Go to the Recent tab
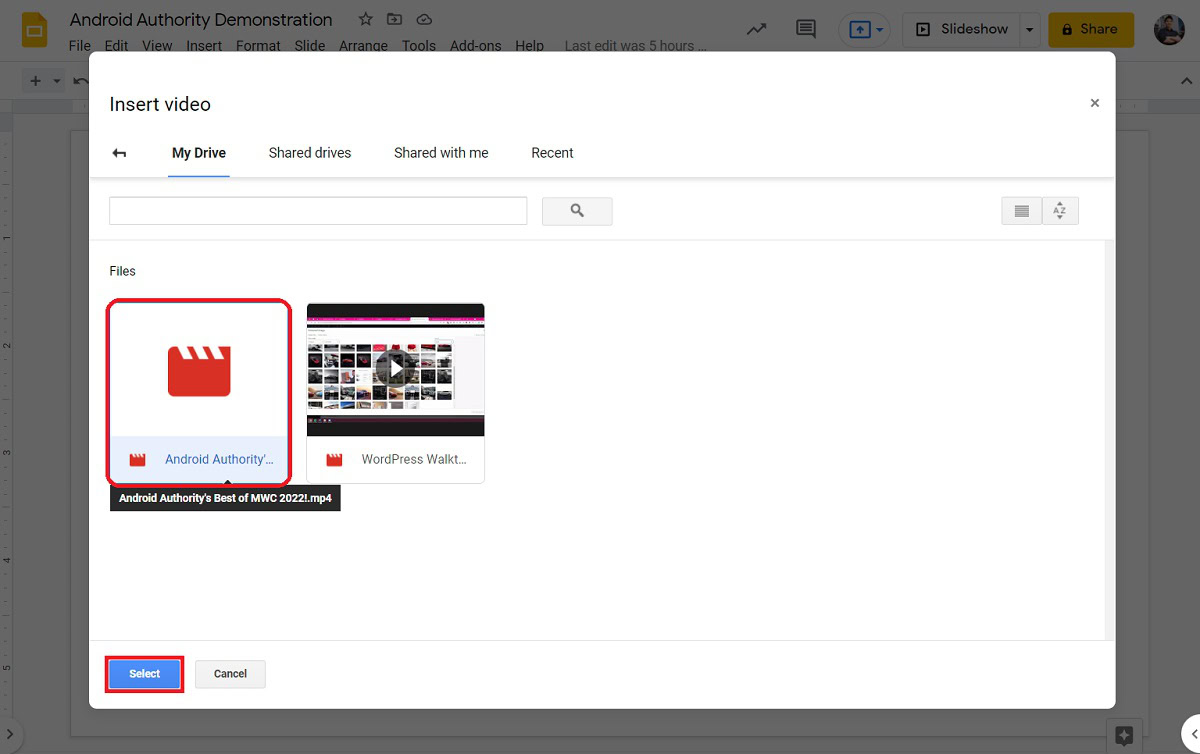Viewport: 1200px width, 754px height. 552,153
